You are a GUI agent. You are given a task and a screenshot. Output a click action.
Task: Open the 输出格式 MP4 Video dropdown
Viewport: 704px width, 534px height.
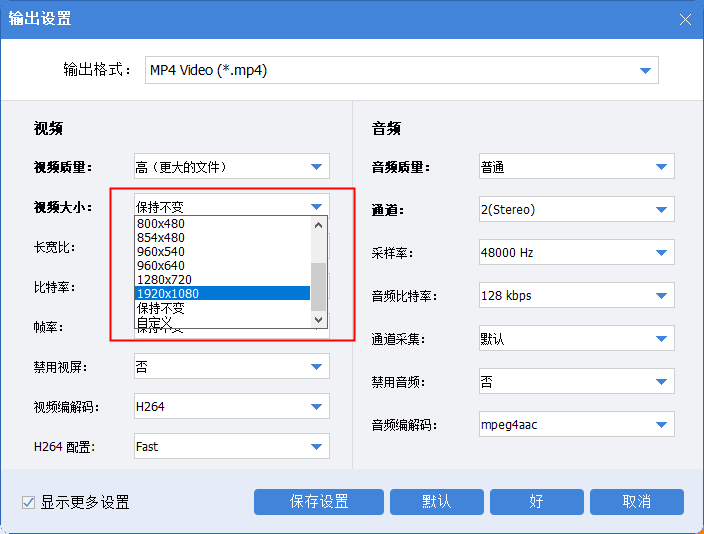[401, 70]
